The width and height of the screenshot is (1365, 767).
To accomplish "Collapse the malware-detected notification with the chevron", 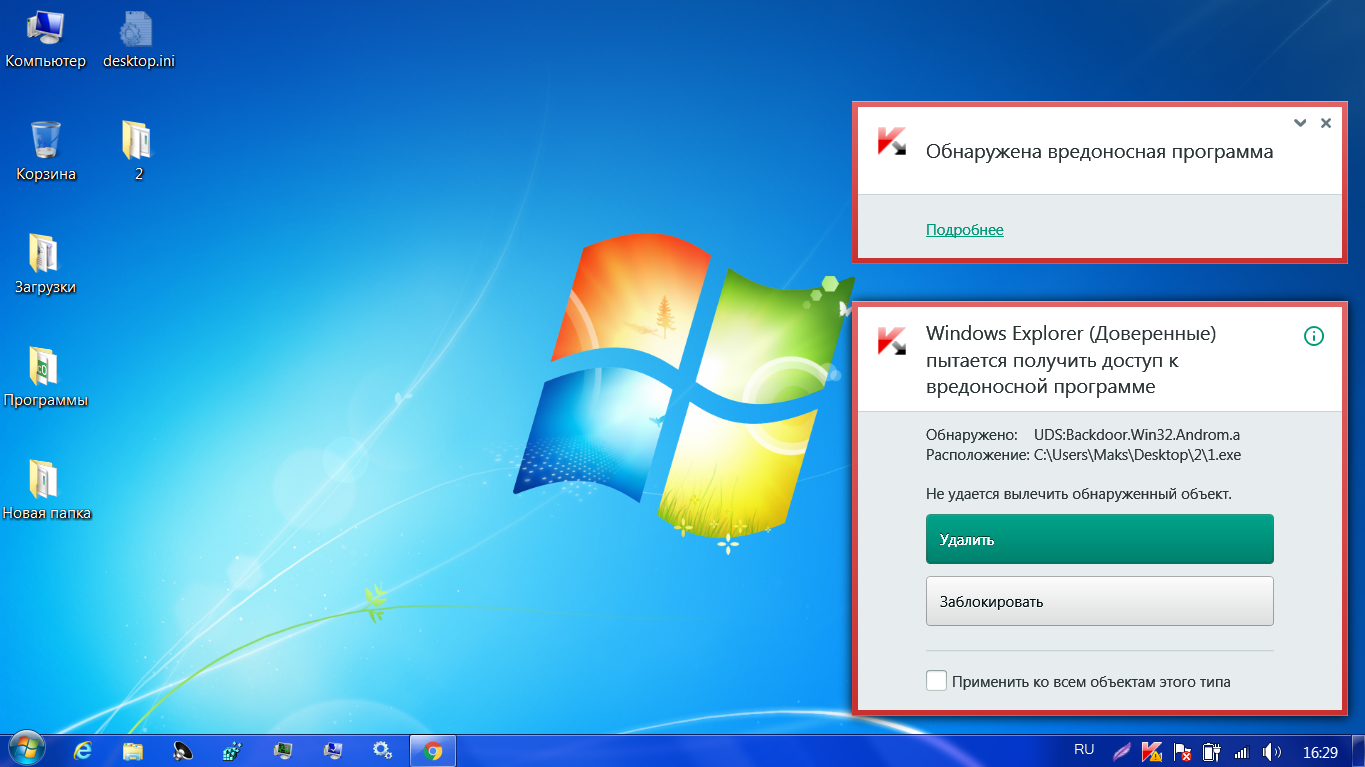I will [x=1300, y=123].
